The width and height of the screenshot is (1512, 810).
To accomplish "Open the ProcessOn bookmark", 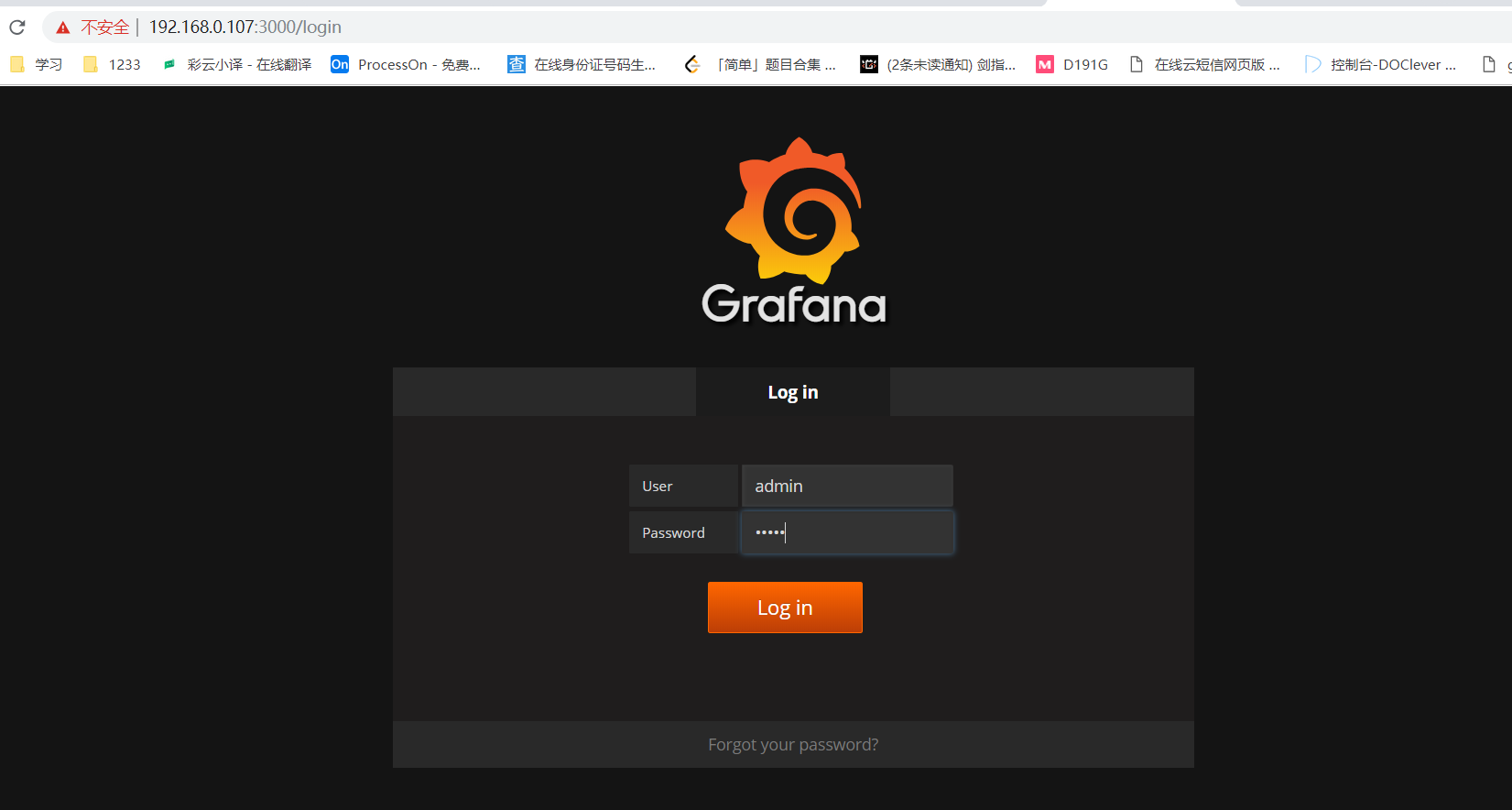I will (x=406, y=64).
